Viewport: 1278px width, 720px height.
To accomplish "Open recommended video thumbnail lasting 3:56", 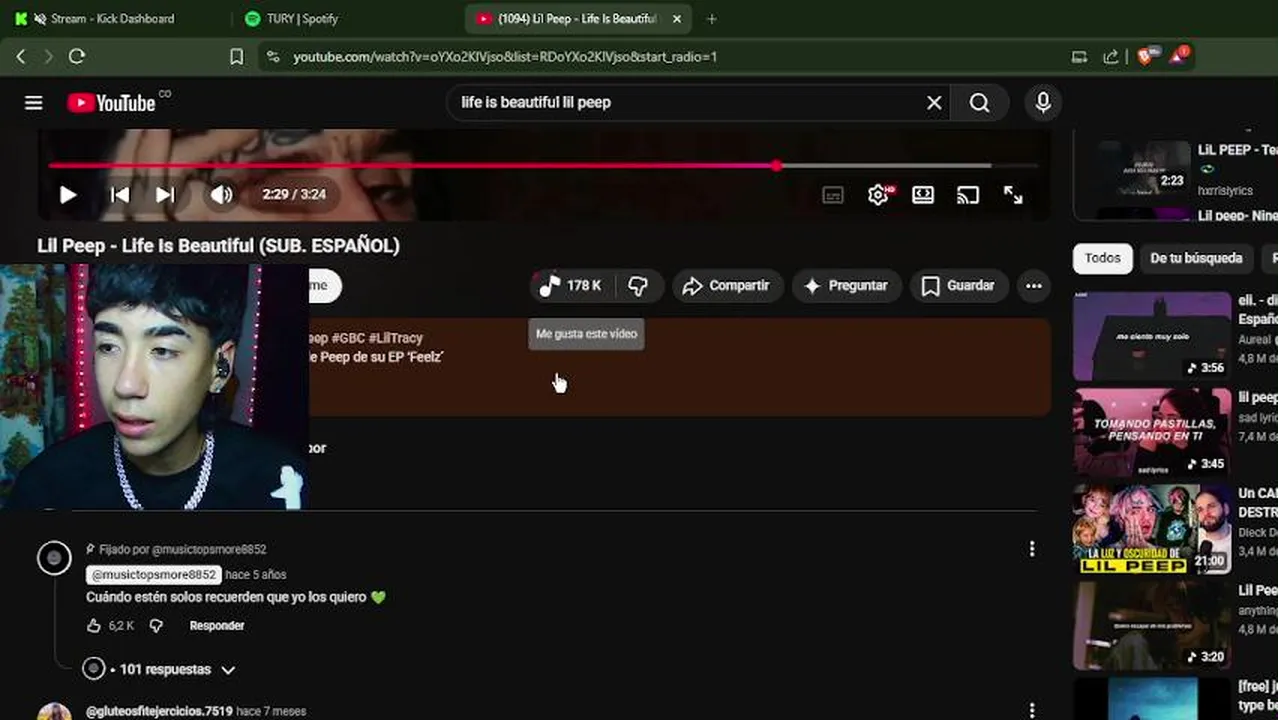I will point(1152,336).
